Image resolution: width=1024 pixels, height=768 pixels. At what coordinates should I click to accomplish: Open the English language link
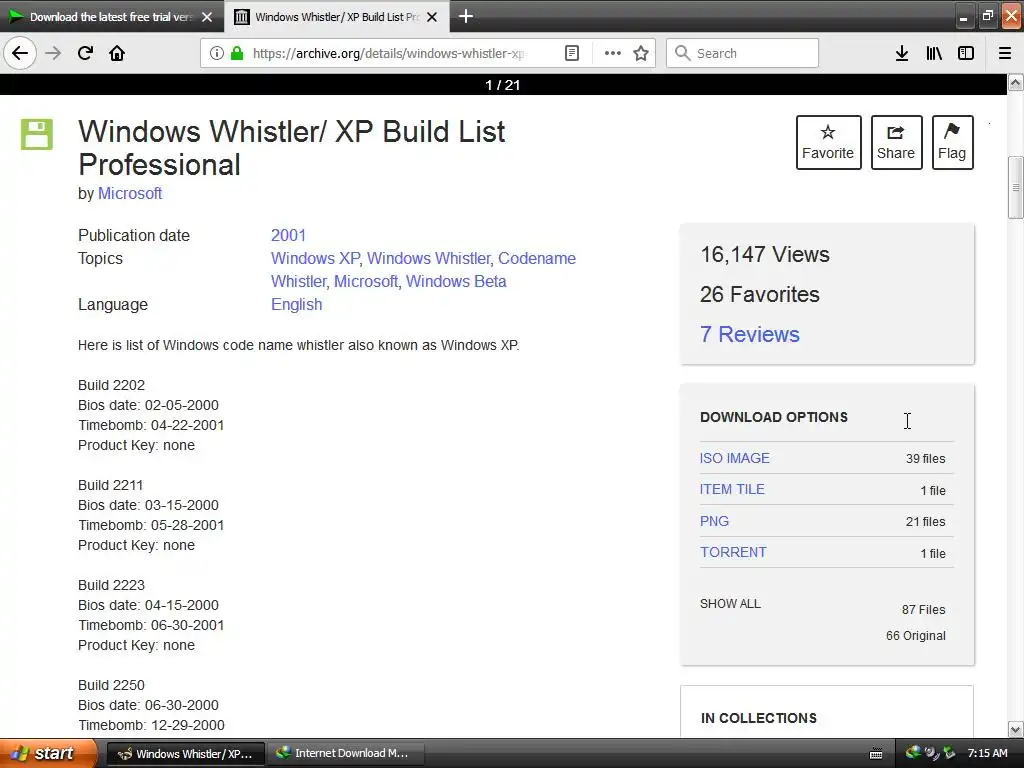296,304
